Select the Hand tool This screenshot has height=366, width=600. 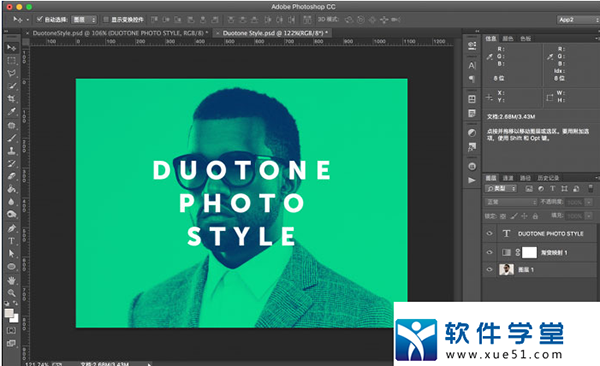pyautogui.click(x=11, y=280)
